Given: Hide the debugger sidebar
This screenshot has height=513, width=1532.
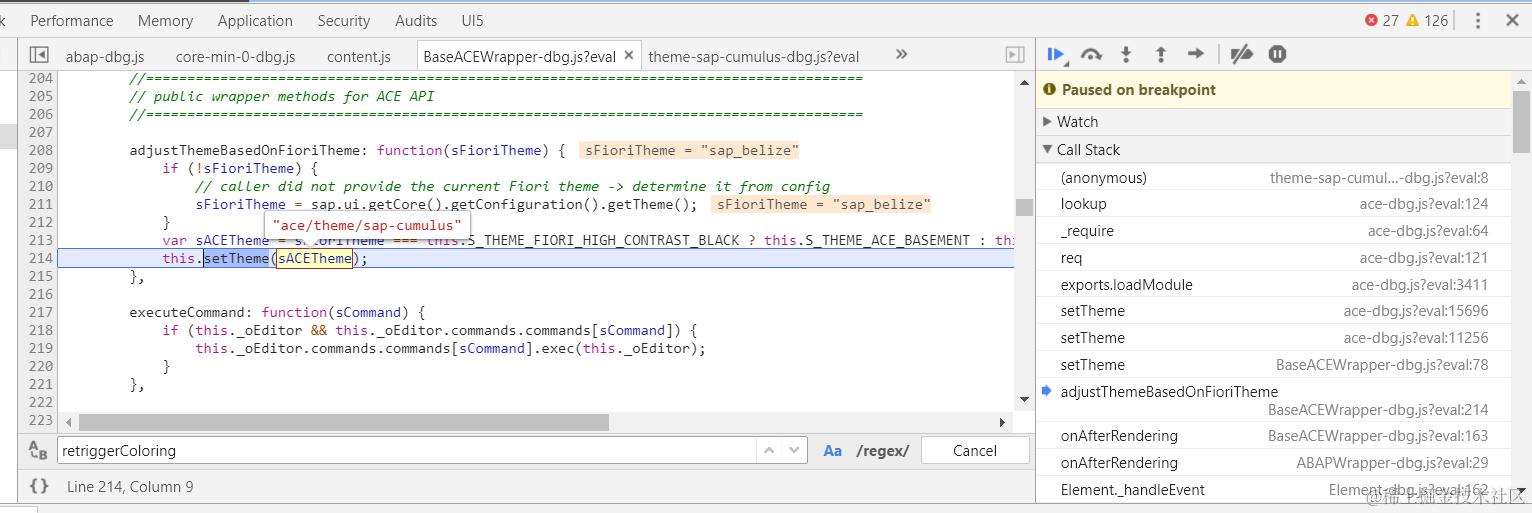Looking at the screenshot, I should 1014,55.
